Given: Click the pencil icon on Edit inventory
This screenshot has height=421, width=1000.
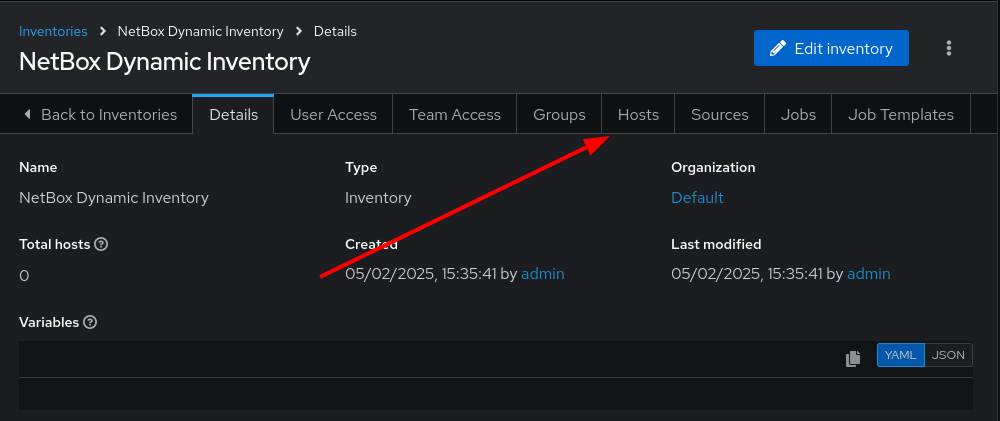Looking at the screenshot, I should point(777,48).
